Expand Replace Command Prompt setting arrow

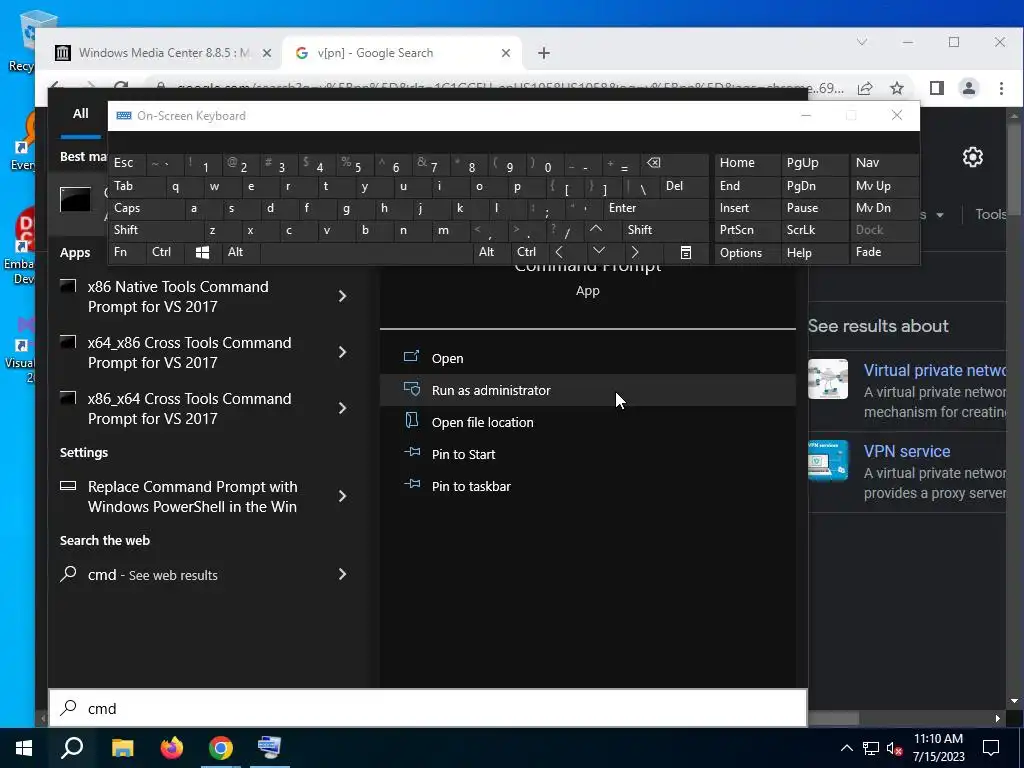click(342, 496)
